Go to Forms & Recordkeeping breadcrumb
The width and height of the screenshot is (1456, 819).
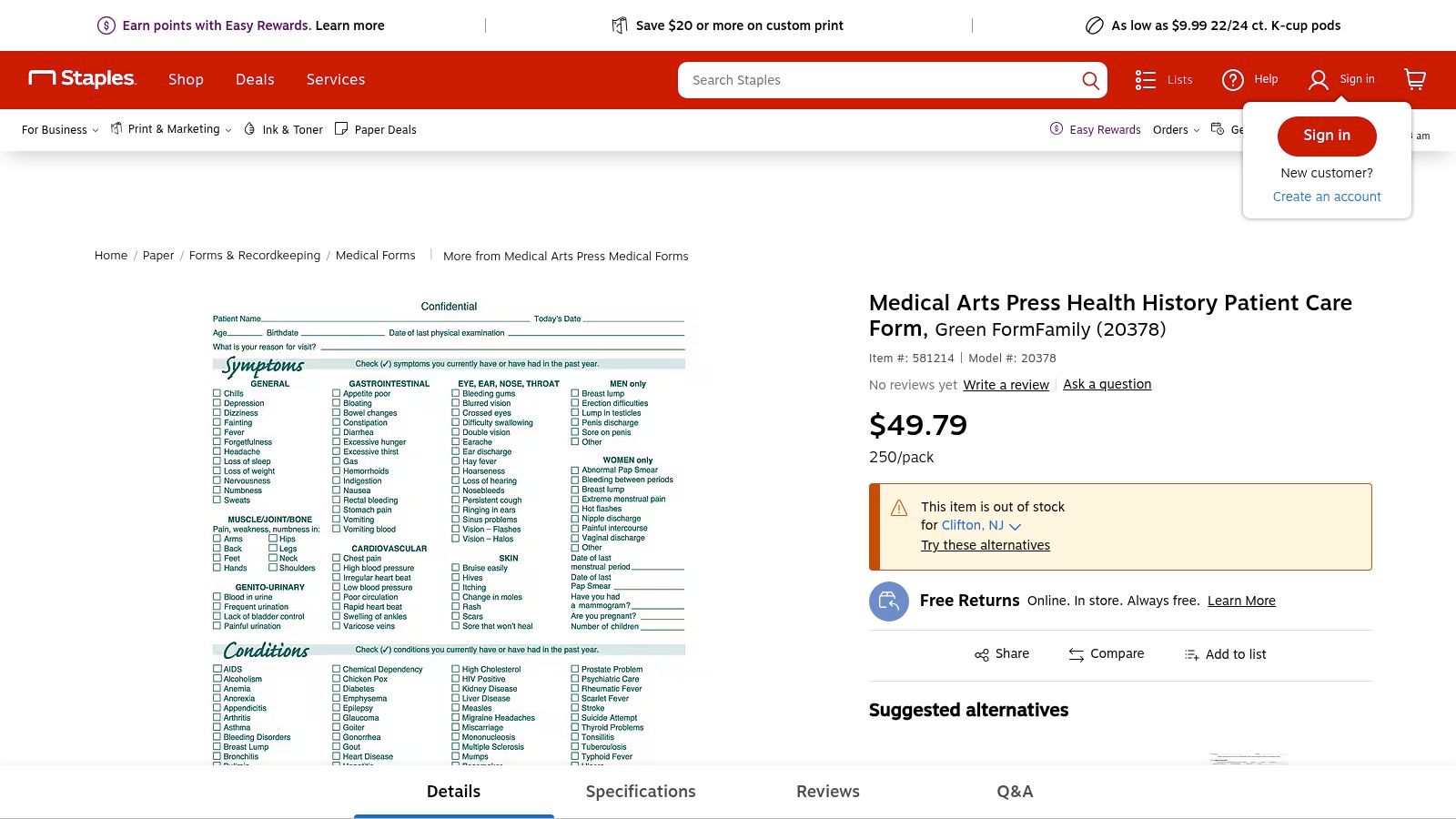pyautogui.click(x=255, y=256)
